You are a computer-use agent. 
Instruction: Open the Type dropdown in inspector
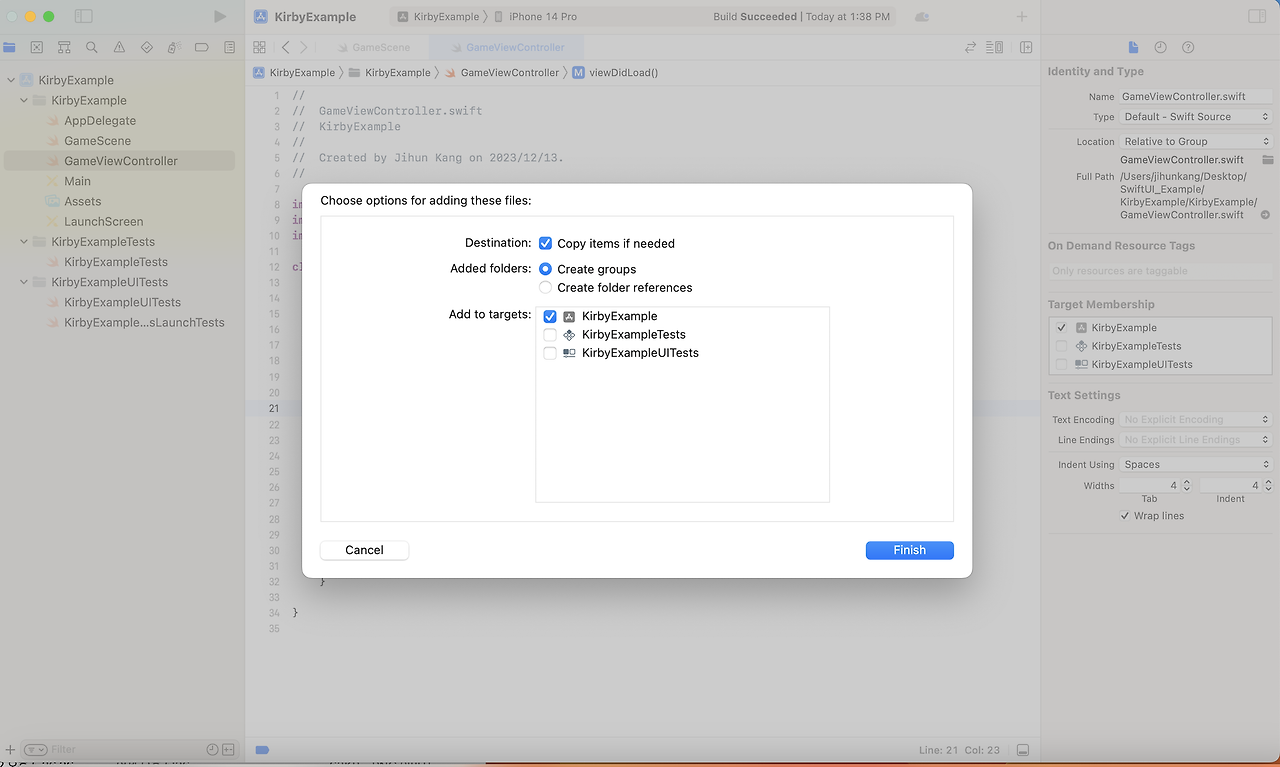1196,117
